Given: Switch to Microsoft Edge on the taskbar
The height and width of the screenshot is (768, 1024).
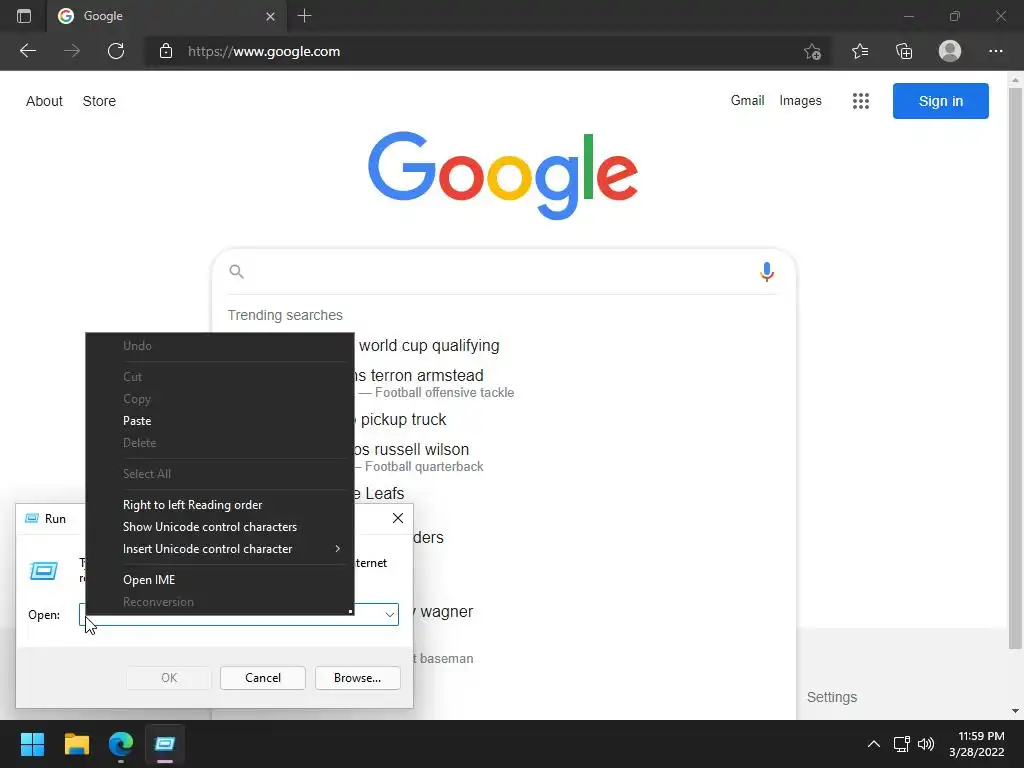Looking at the screenshot, I should click(121, 744).
